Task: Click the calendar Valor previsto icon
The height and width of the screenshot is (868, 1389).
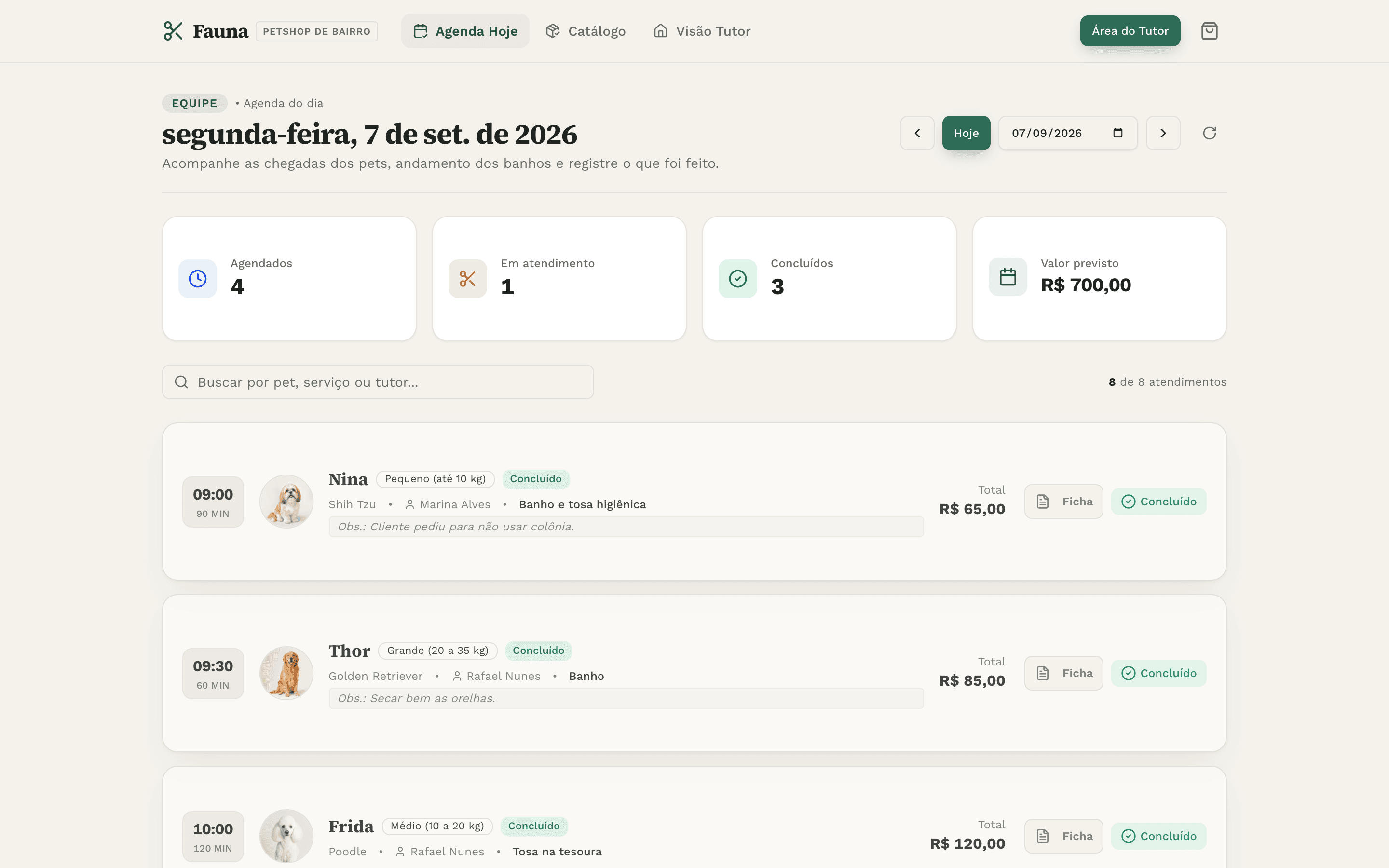Action: tap(1008, 277)
